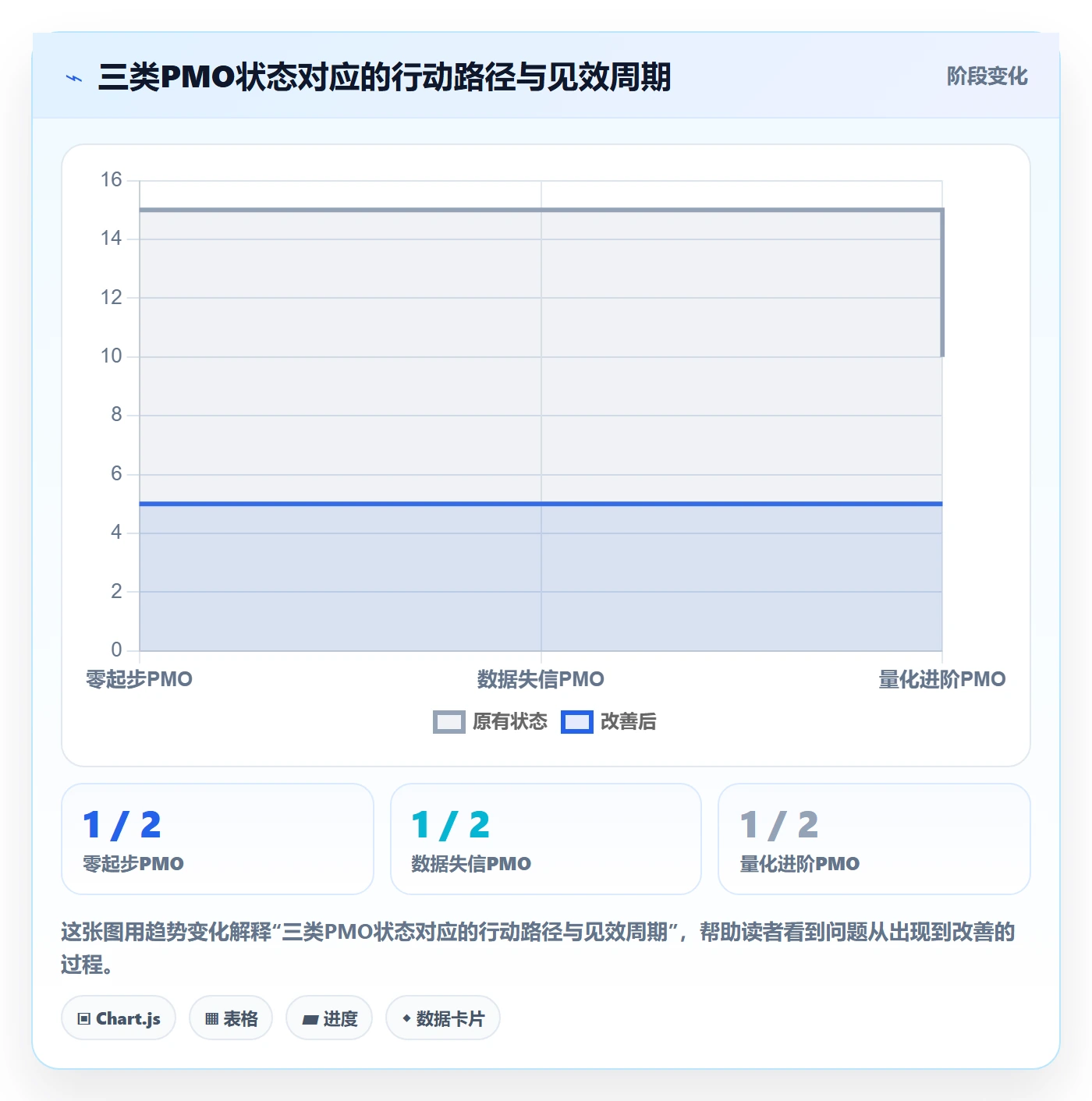Click the title 三类PMO状态对应的行动路径与见效周期
1092x1101 pixels.
[x=385, y=77]
